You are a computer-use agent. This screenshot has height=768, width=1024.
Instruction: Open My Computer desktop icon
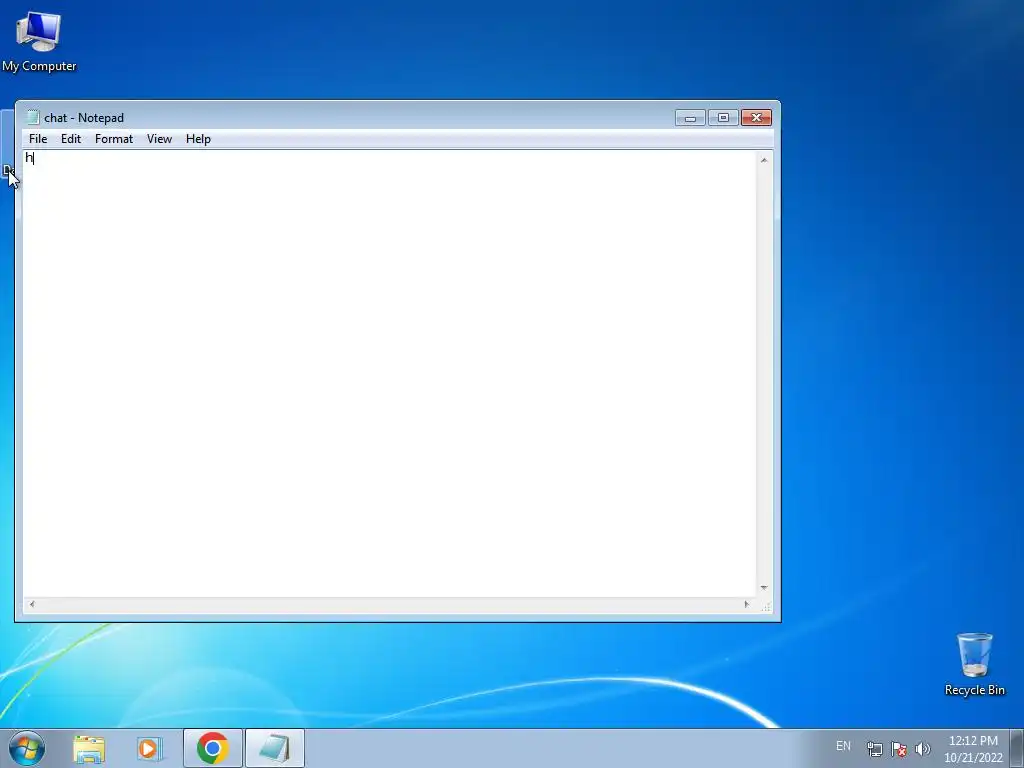pyautogui.click(x=39, y=40)
